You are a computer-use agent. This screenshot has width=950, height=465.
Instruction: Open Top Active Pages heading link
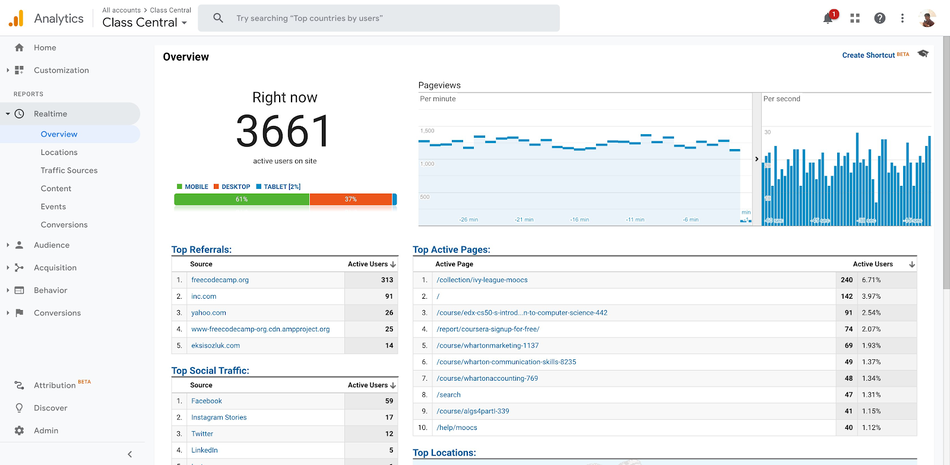click(451, 249)
